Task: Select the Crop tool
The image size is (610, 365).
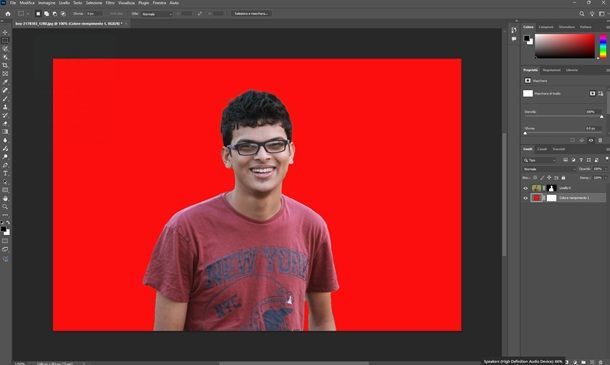Action: click(5, 65)
